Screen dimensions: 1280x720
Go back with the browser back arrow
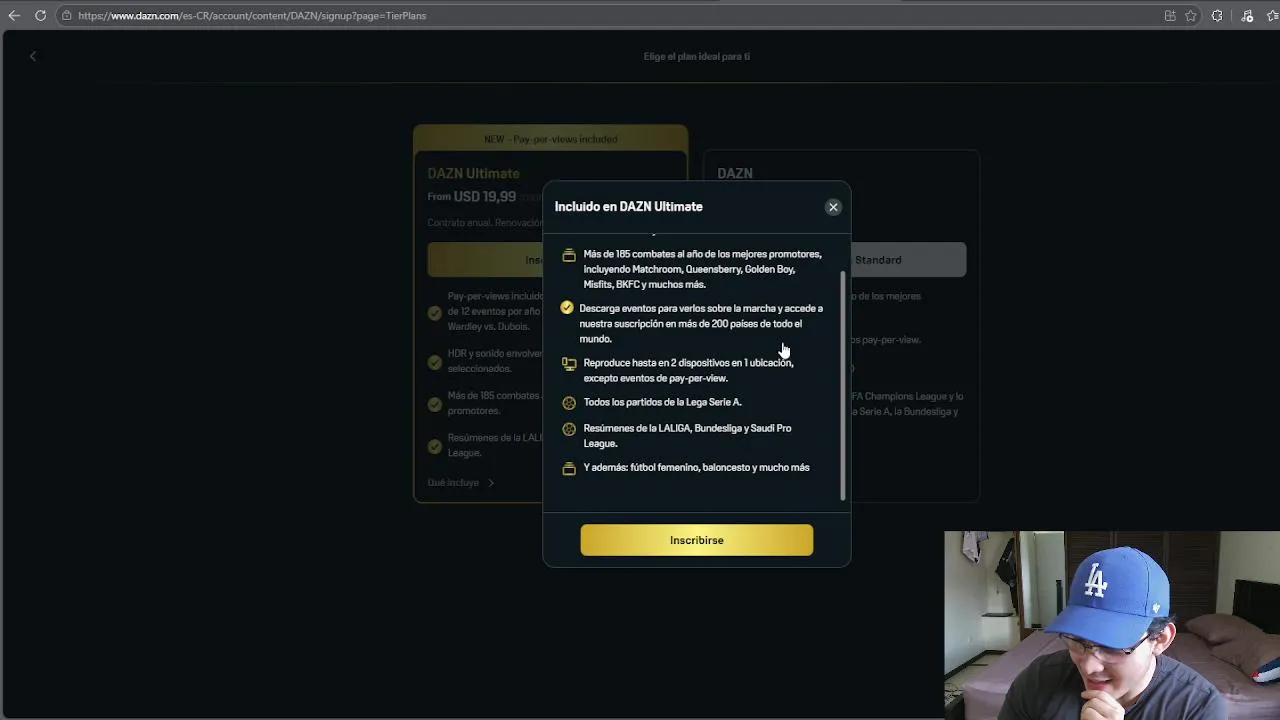14,16
